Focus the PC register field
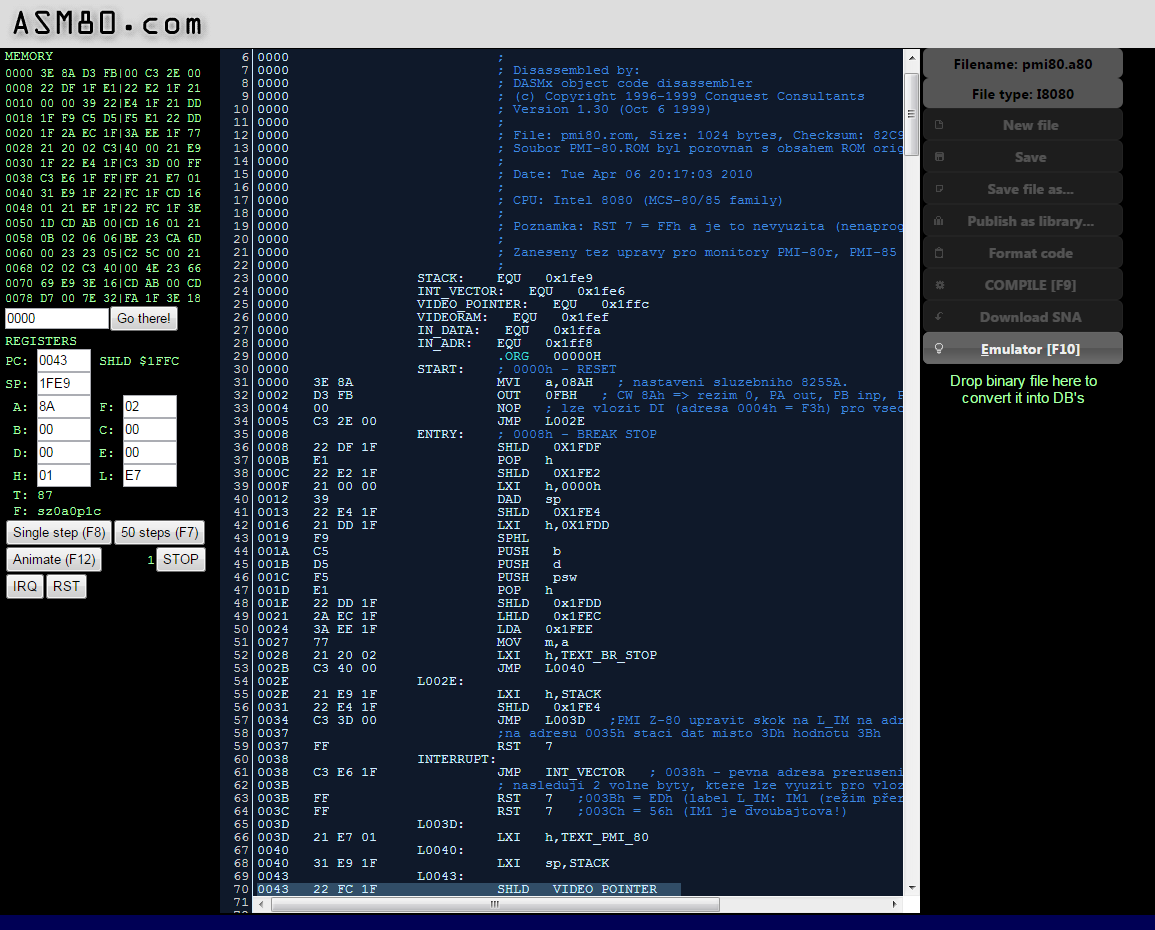The height and width of the screenshot is (930, 1155). (63, 360)
